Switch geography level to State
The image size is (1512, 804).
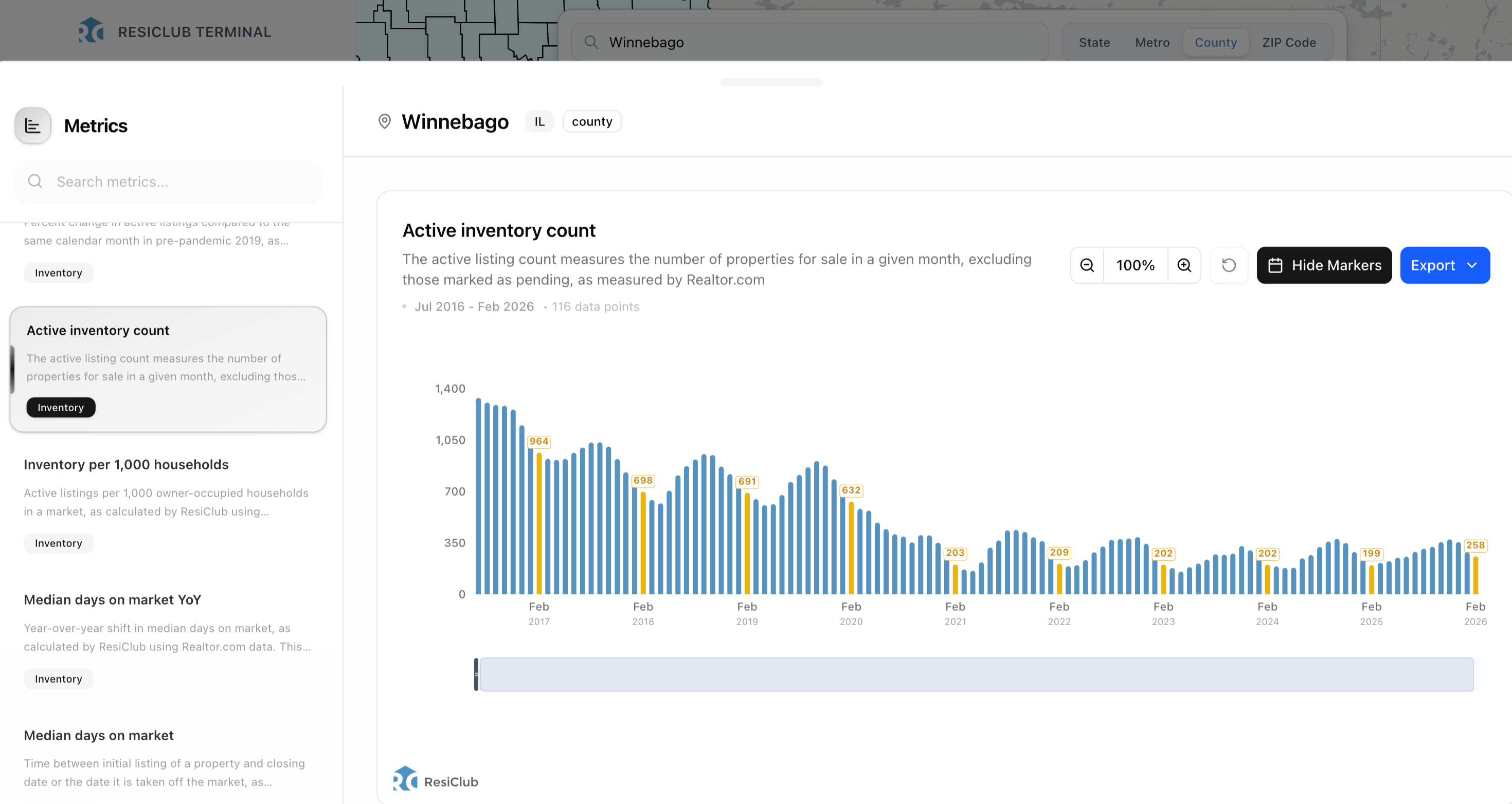point(1094,42)
